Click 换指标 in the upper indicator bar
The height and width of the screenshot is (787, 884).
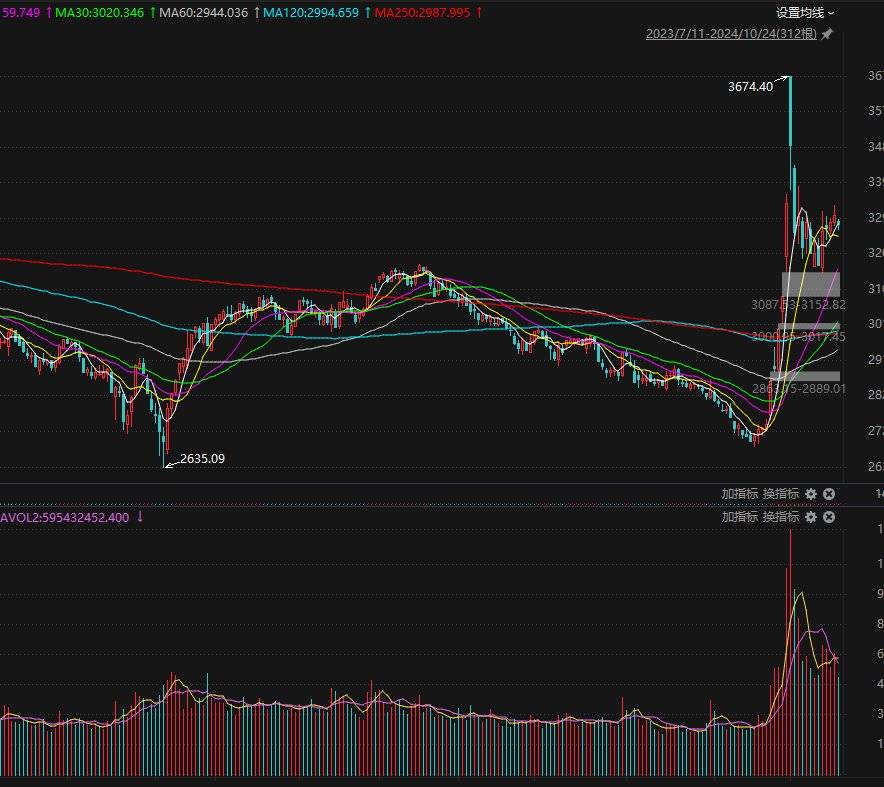[x=781, y=493]
